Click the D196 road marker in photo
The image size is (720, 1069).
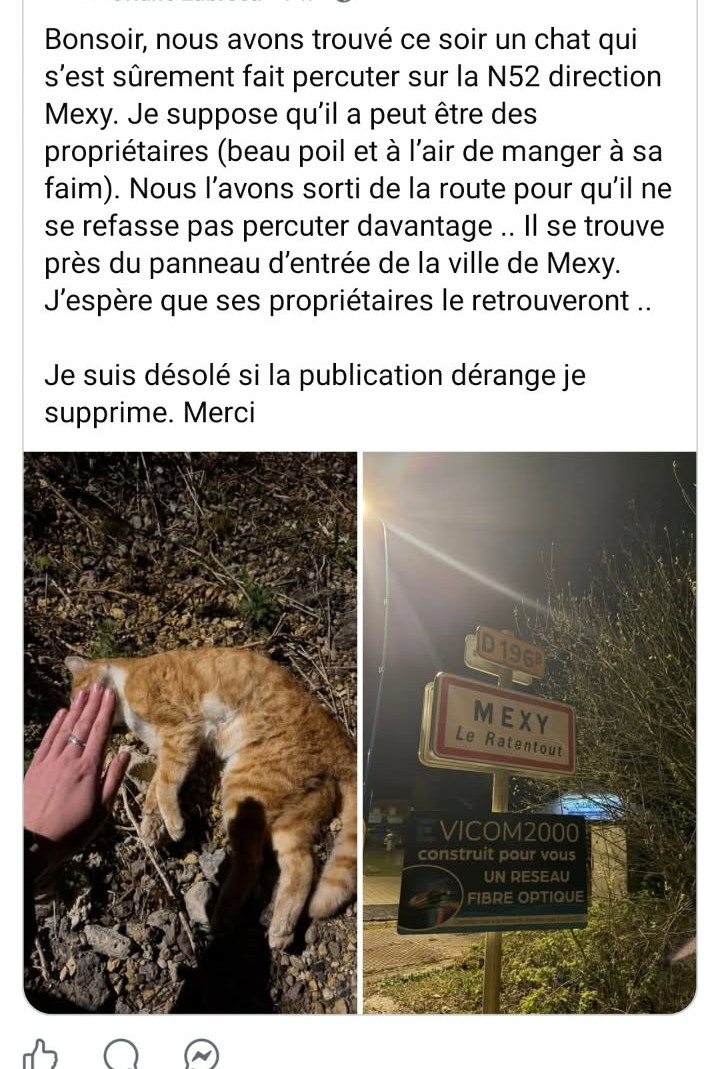point(506,653)
